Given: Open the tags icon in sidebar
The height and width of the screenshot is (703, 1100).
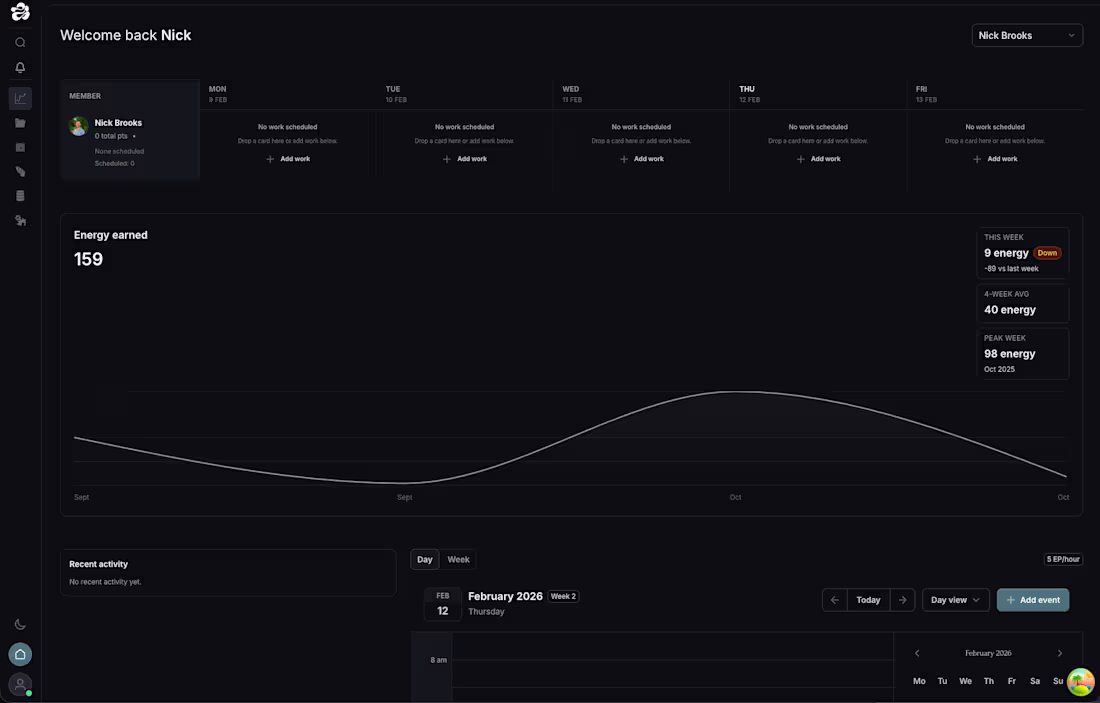Looking at the screenshot, I should [x=20, y=171].
